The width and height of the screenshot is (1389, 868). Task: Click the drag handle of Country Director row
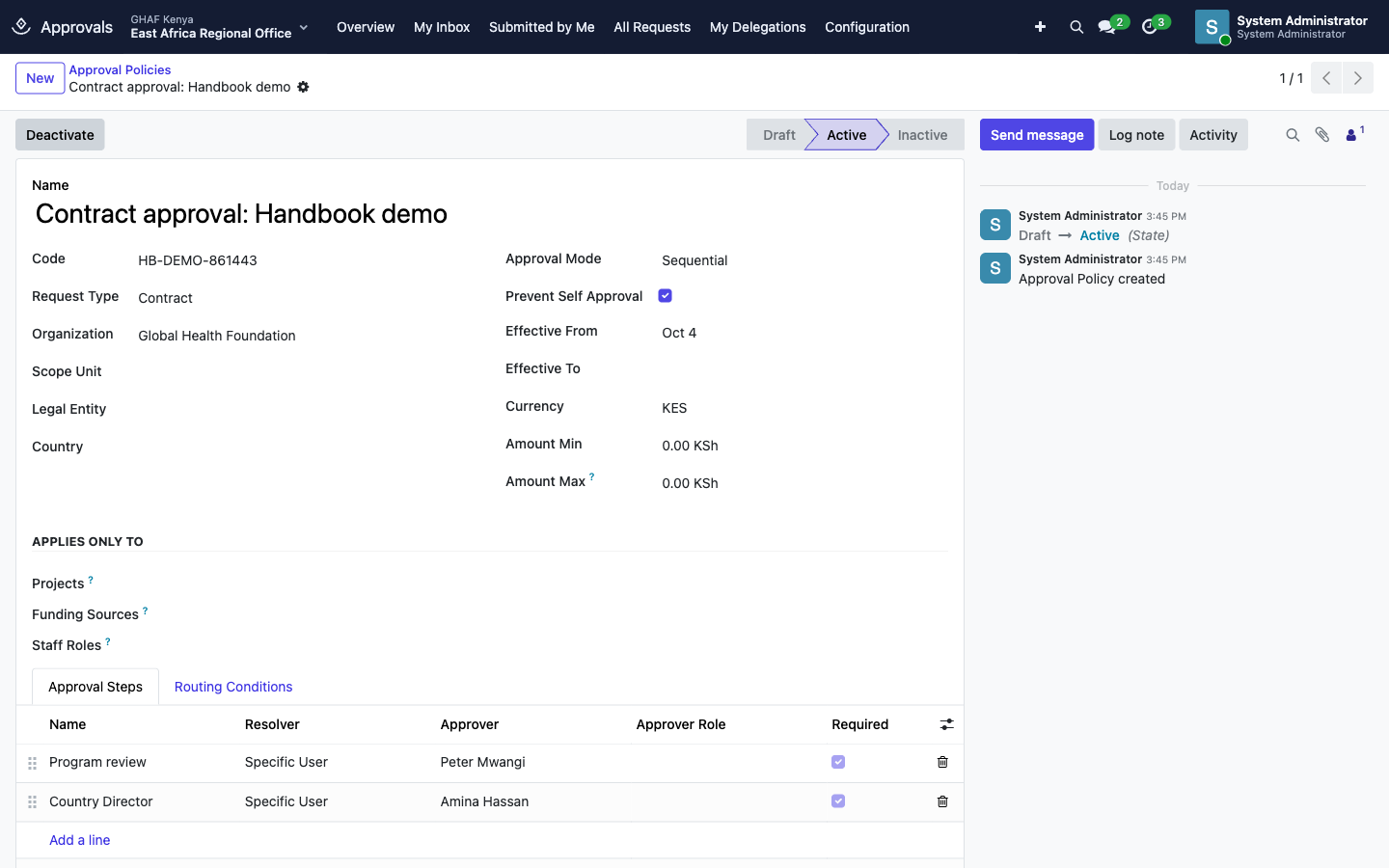click(32, 801)
